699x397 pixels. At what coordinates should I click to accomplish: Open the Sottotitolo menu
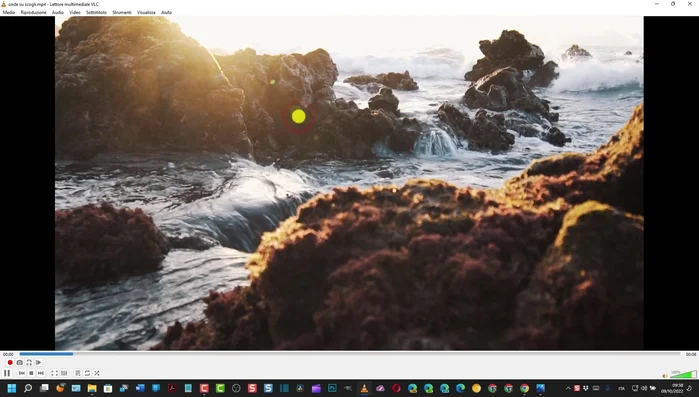[96, 12]
